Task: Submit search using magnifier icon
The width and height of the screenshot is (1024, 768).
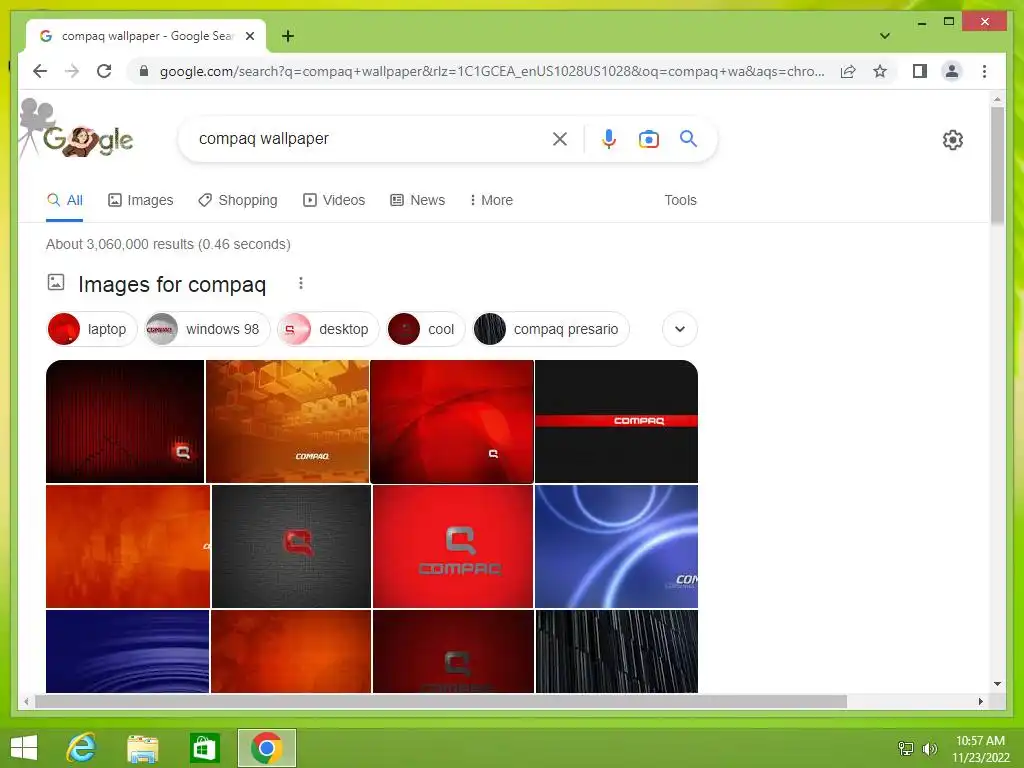Action: [688, 138]
